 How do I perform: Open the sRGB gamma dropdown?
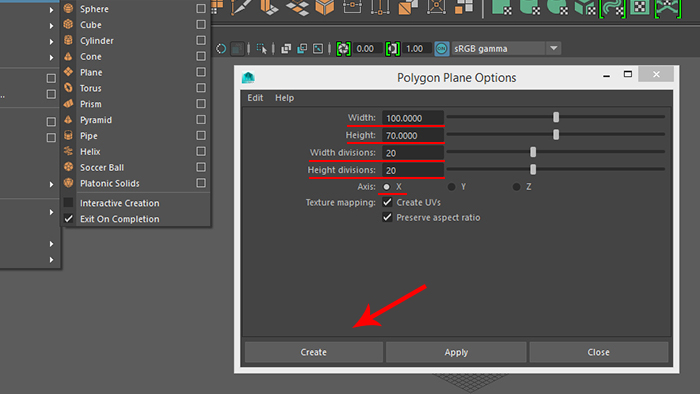point(554,48)
